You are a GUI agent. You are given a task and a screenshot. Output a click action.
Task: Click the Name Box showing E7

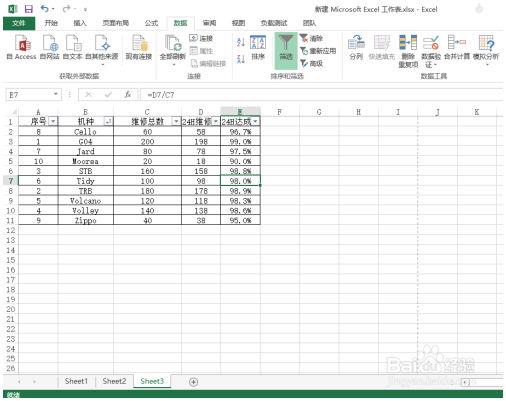tap(29, 95)
